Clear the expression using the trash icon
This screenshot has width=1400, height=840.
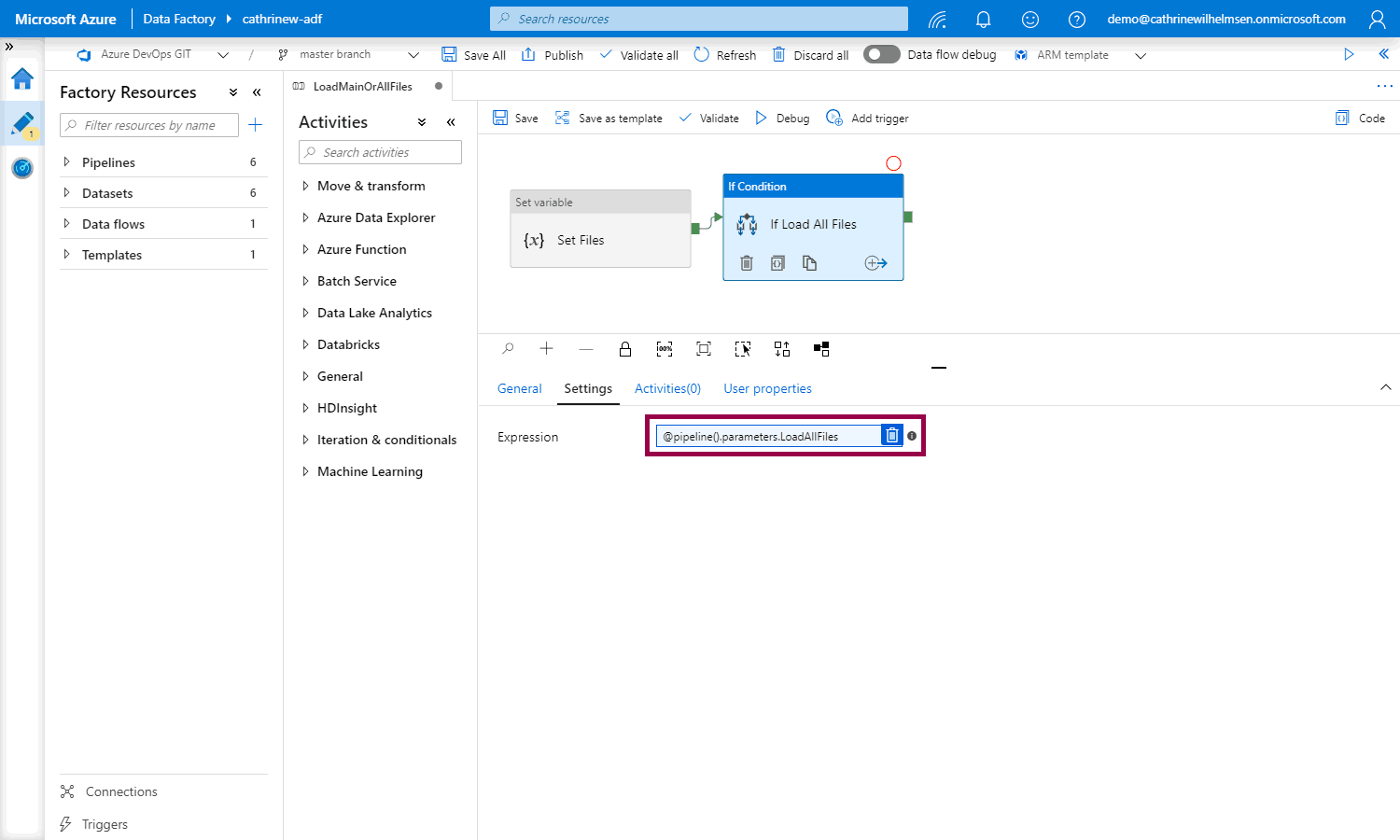pos(892,436)
